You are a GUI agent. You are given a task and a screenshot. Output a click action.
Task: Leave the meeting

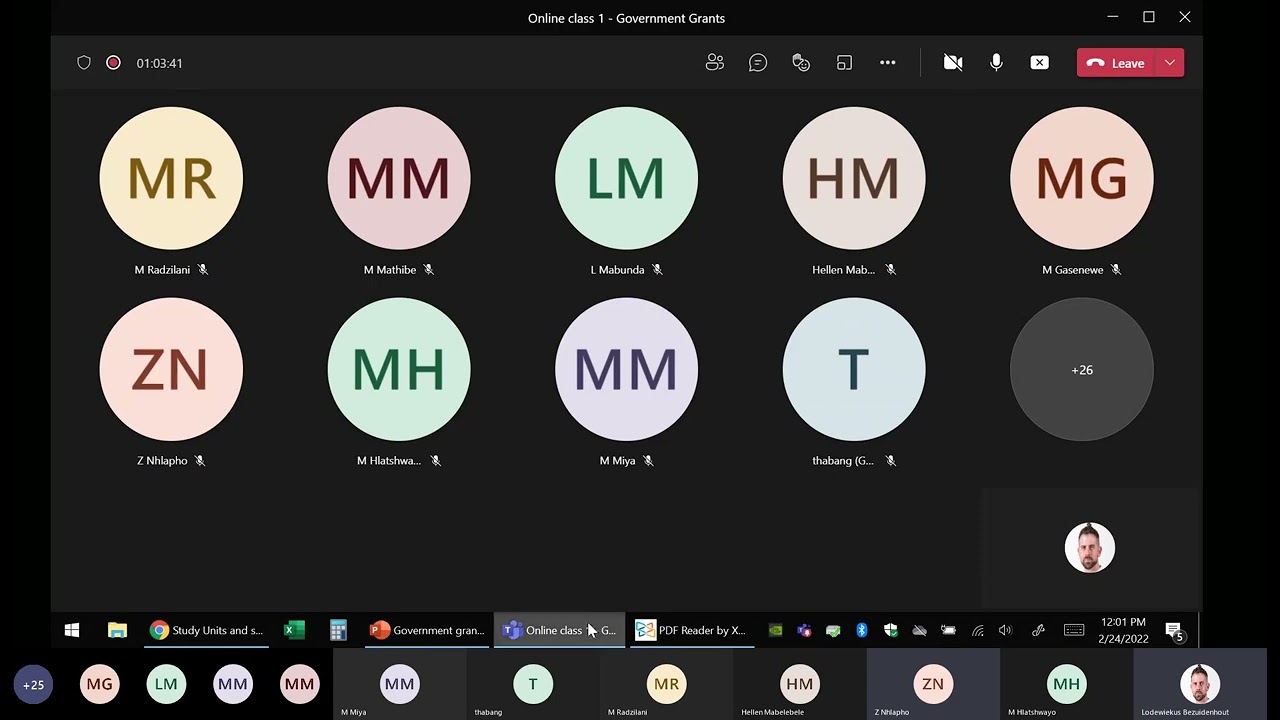[1116, 63]
